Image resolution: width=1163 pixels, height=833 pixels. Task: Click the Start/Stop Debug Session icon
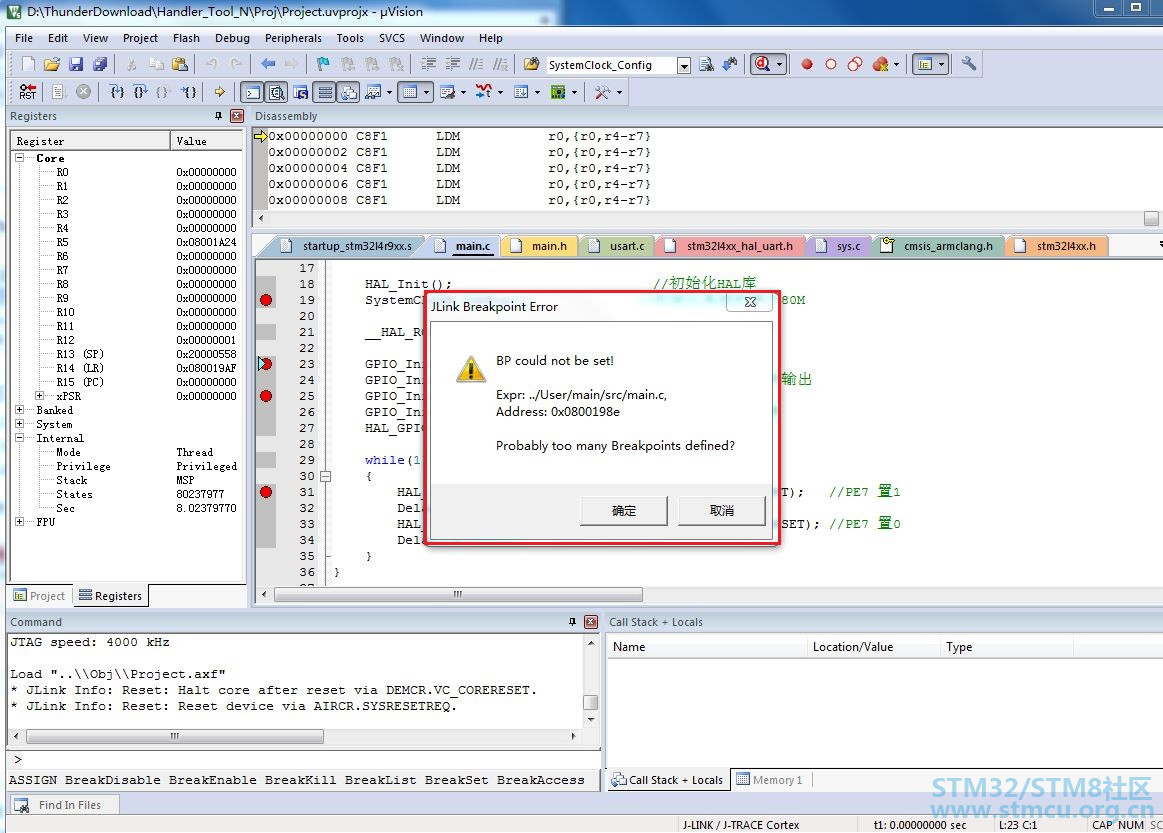coord(762,65)
